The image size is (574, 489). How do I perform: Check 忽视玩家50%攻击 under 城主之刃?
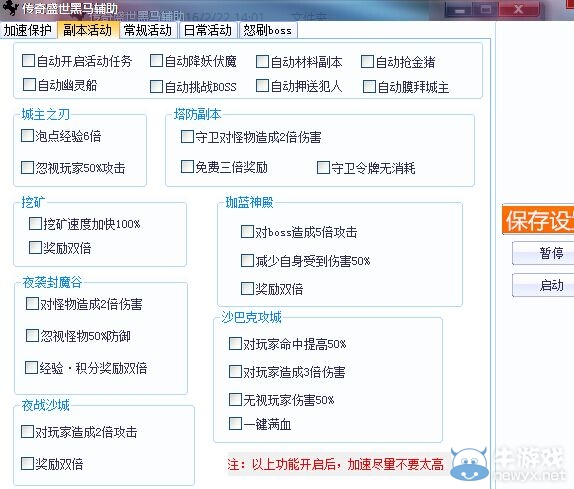tap(27, 168)
